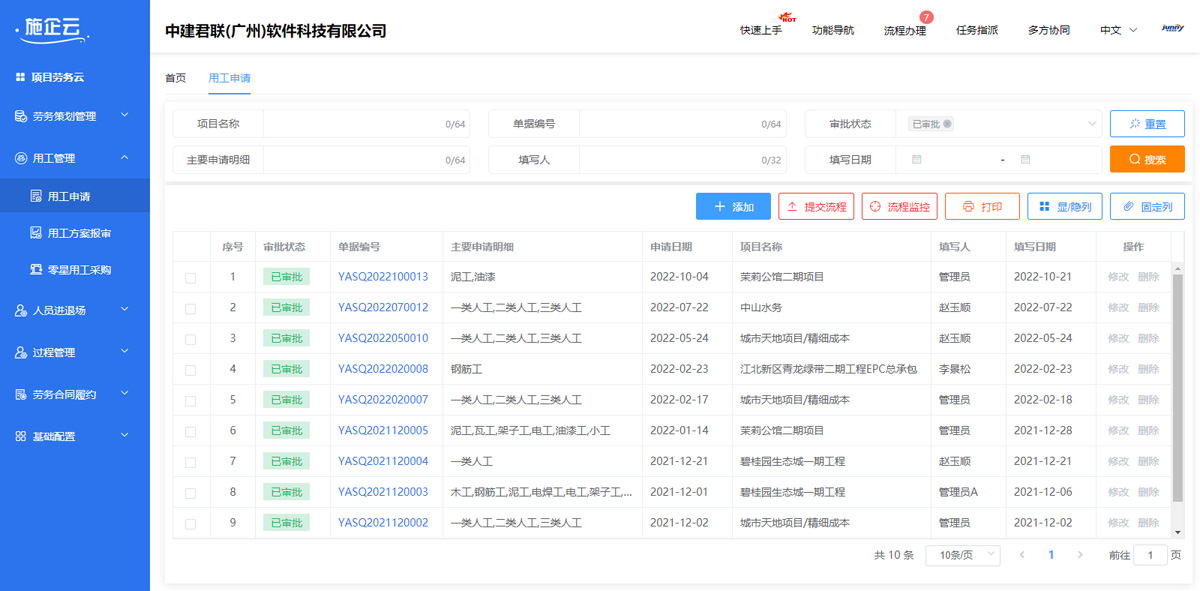Click the 显/隐列 button
The height and width of the screenshot is (591, 1200).
[1065, 207]
